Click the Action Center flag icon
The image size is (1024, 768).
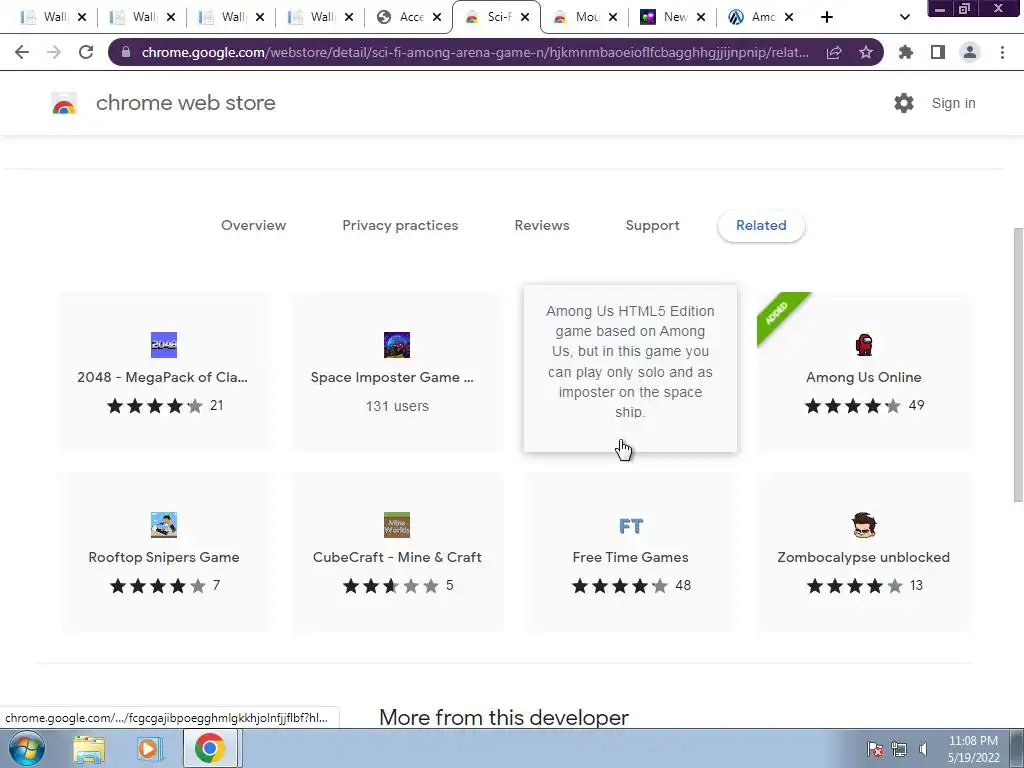pyautogui.click(x=875, y=750)
